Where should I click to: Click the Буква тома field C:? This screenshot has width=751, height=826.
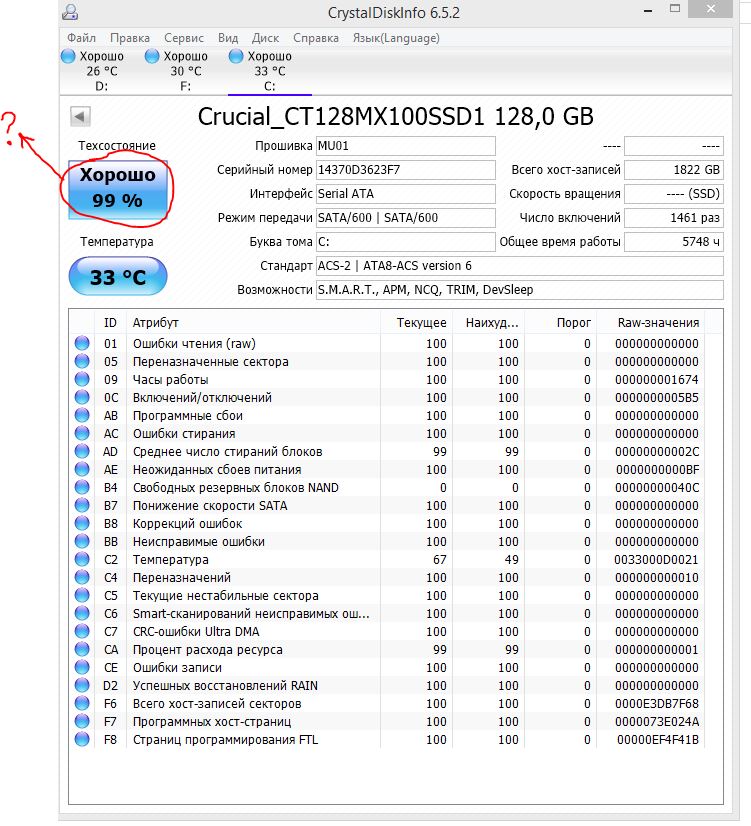[x=406, y=242]
